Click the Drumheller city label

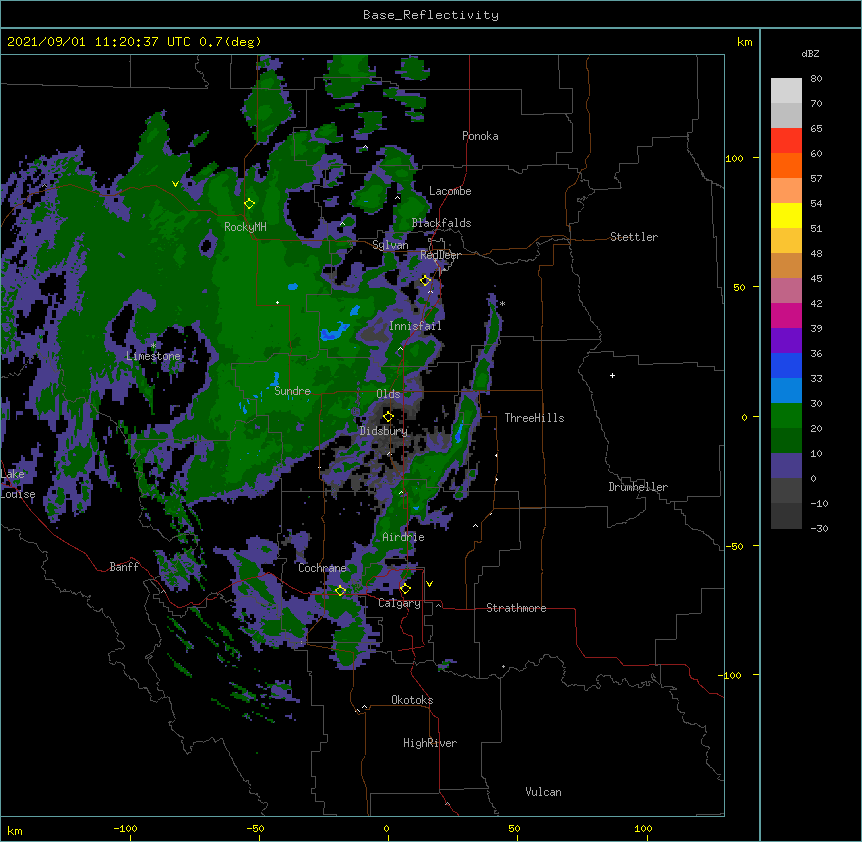tap(638, 487)
